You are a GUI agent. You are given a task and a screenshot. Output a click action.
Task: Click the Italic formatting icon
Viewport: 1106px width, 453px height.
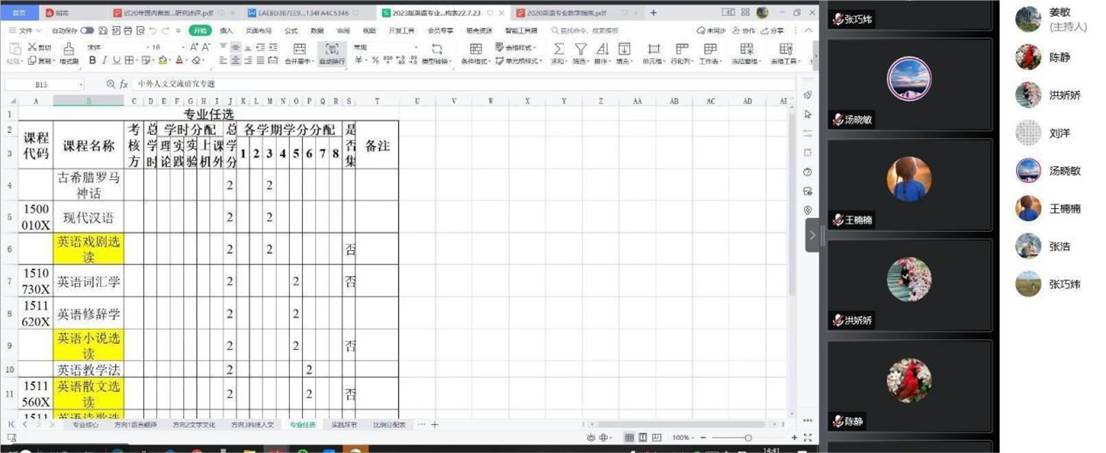click(104, 61)
